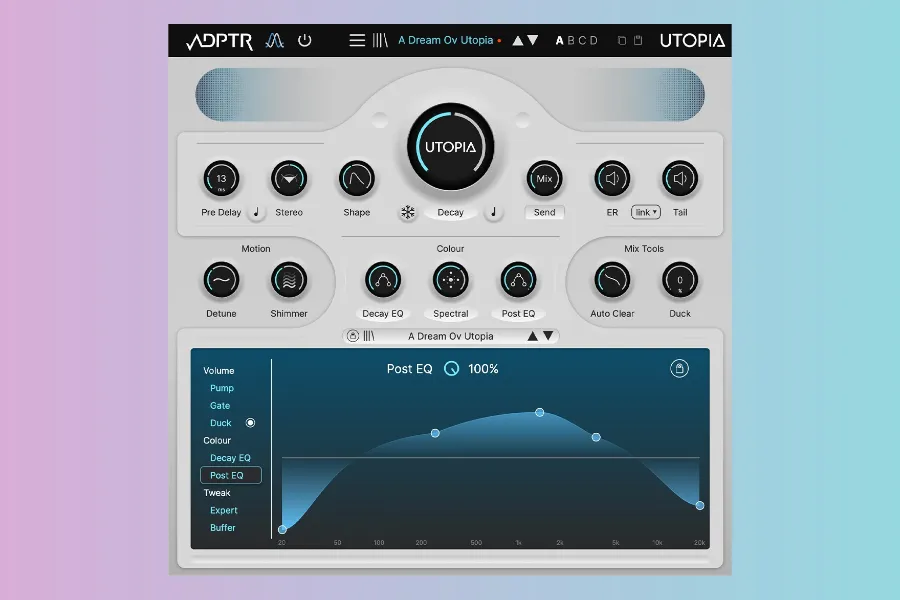Toggle Decay tempo sync note button
This screenshot has width=900, height=600.
click(x=493, y=212)
